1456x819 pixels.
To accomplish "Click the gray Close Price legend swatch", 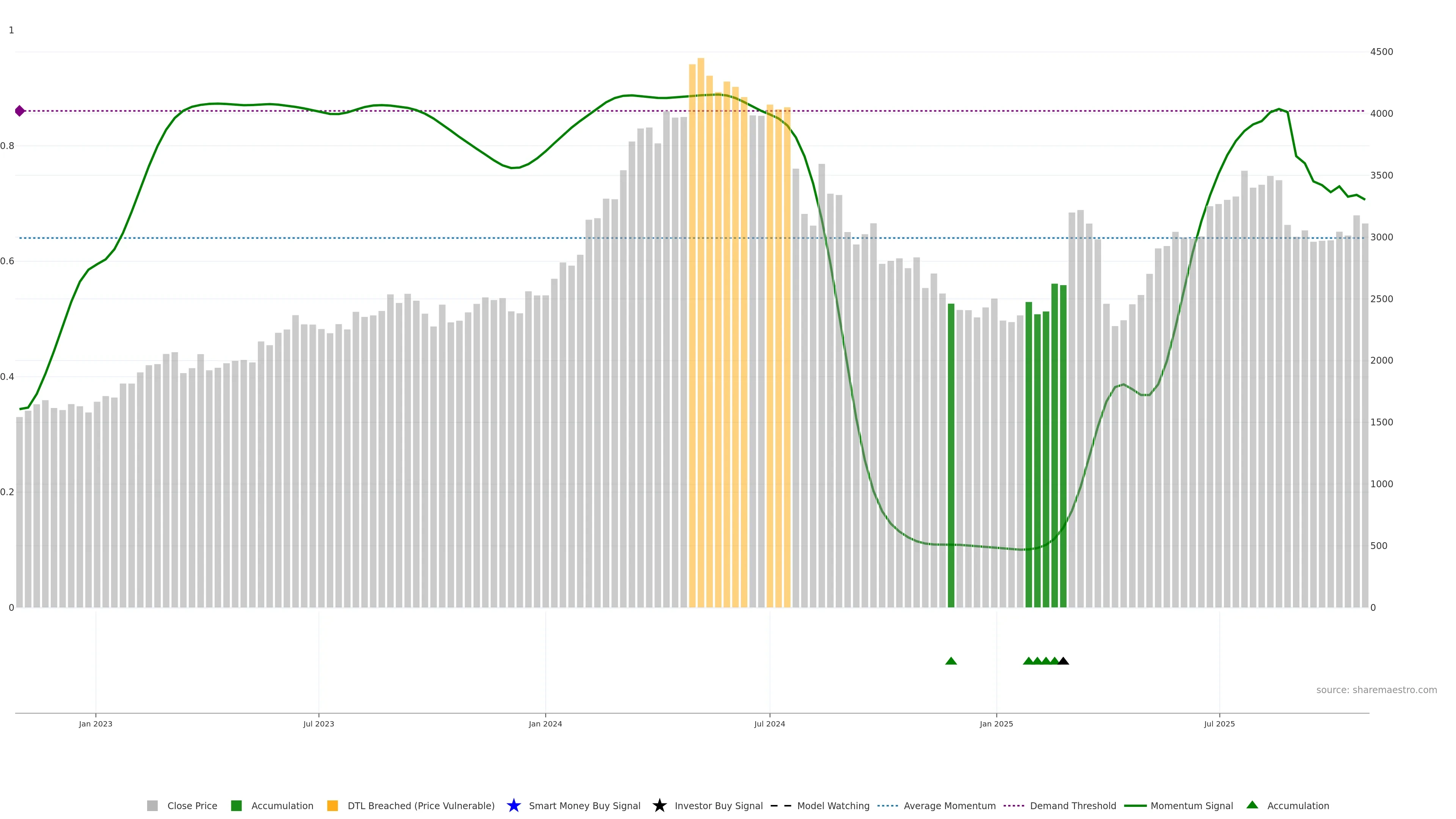I will point(152,805).
